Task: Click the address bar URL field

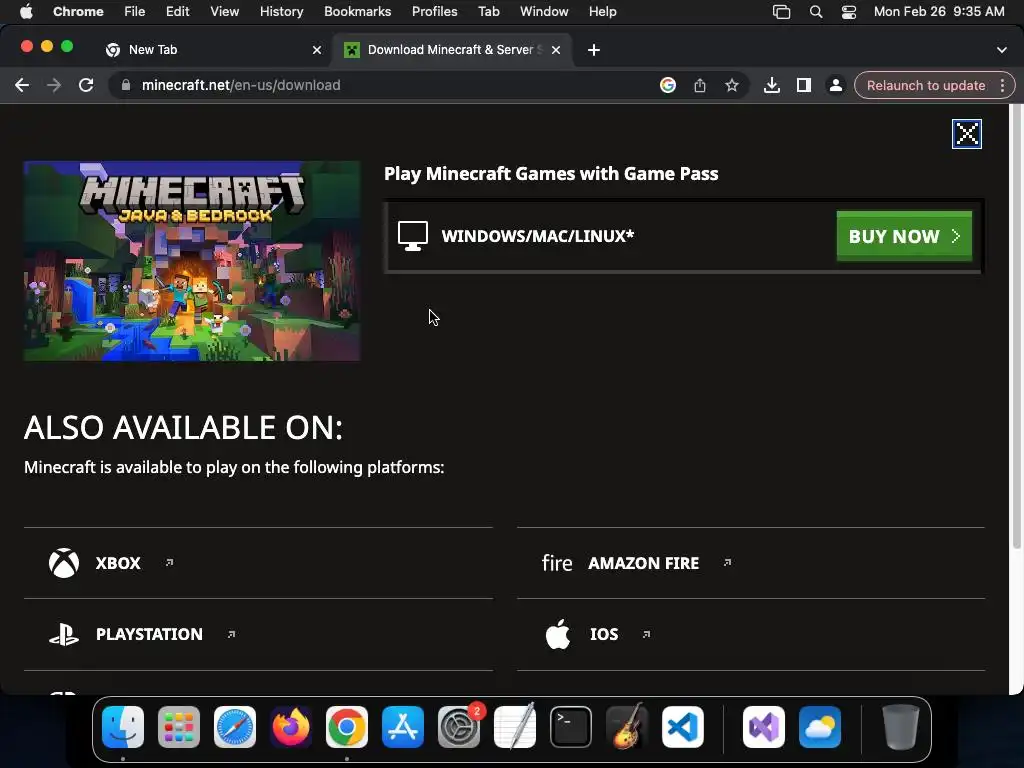Action: (392, 85)
